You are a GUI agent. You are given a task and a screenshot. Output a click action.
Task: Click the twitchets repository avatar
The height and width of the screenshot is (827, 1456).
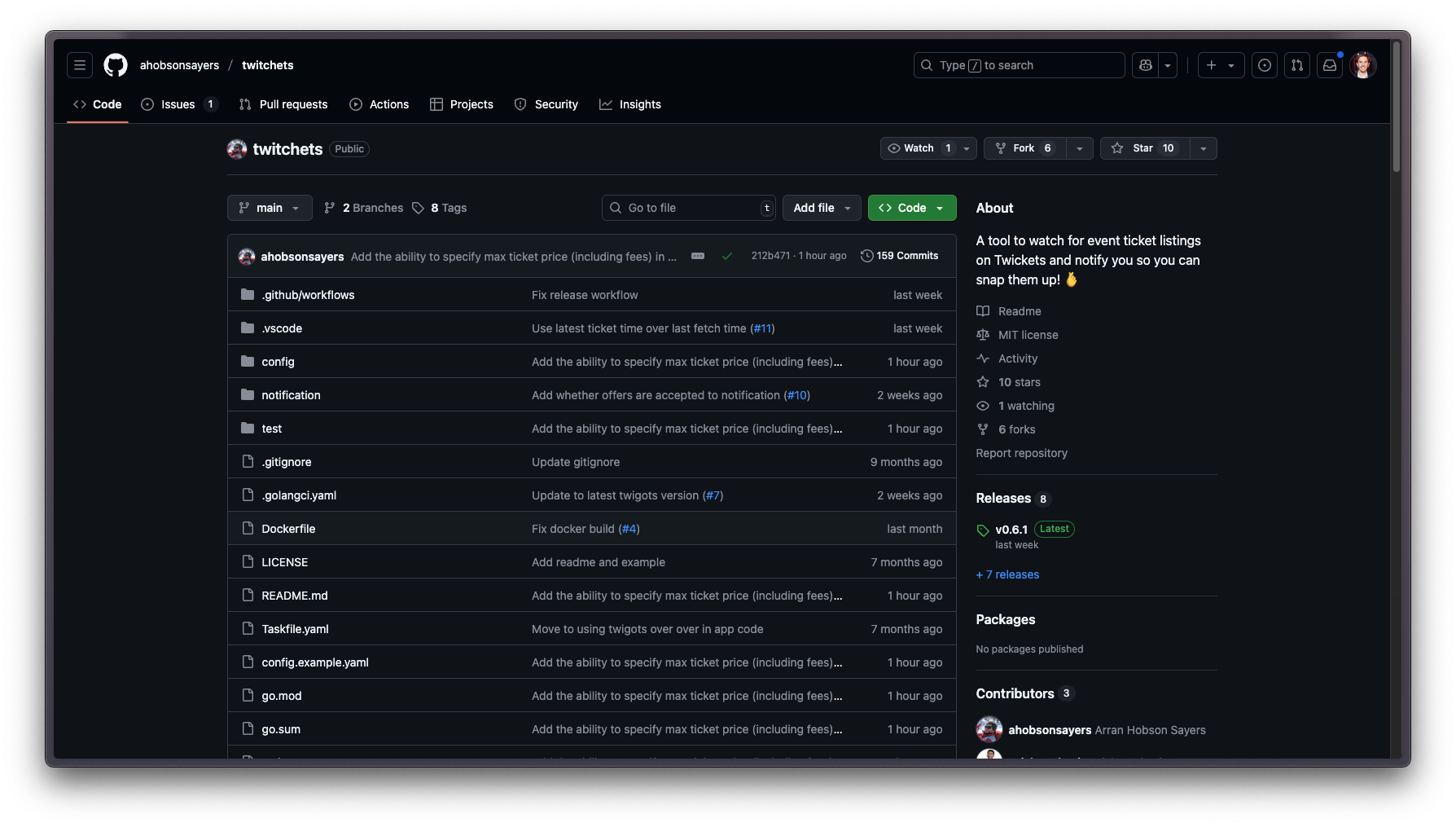[237, 149]
